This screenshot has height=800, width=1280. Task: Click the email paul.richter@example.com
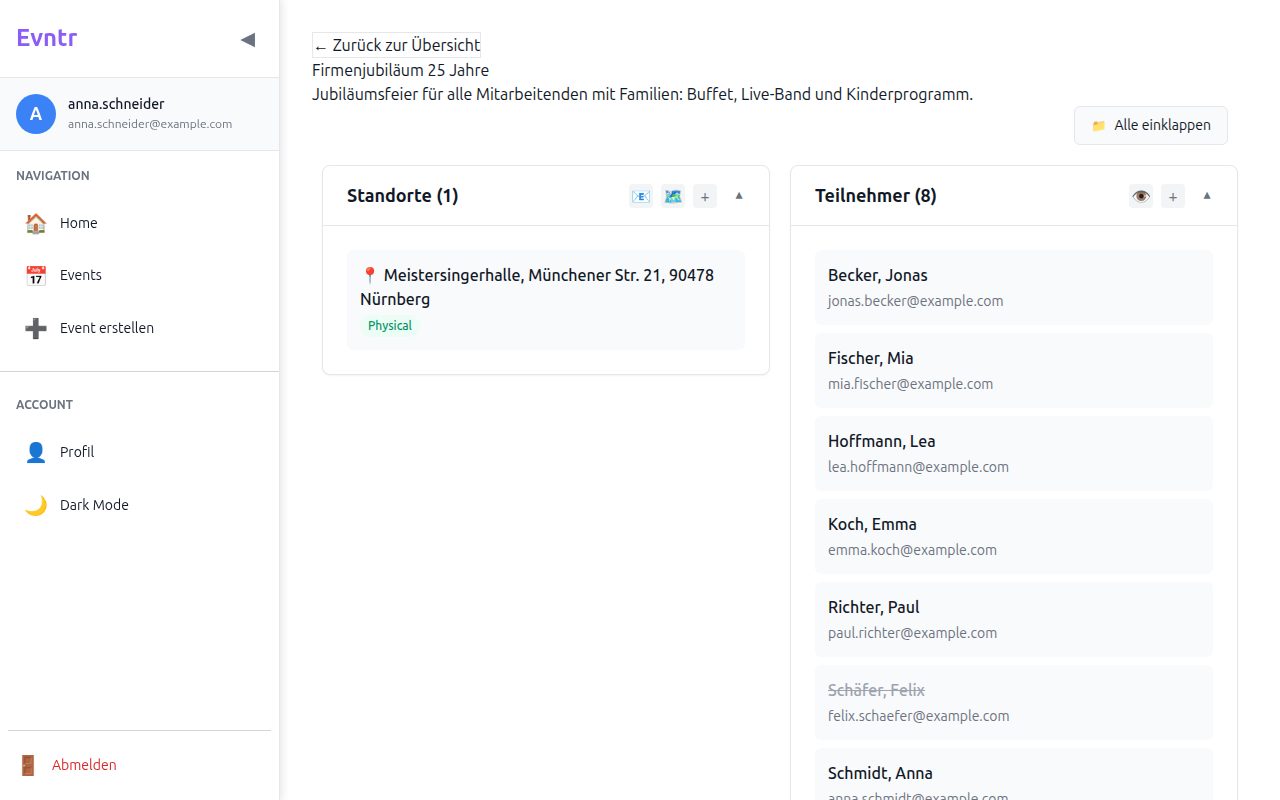[912, 633]
